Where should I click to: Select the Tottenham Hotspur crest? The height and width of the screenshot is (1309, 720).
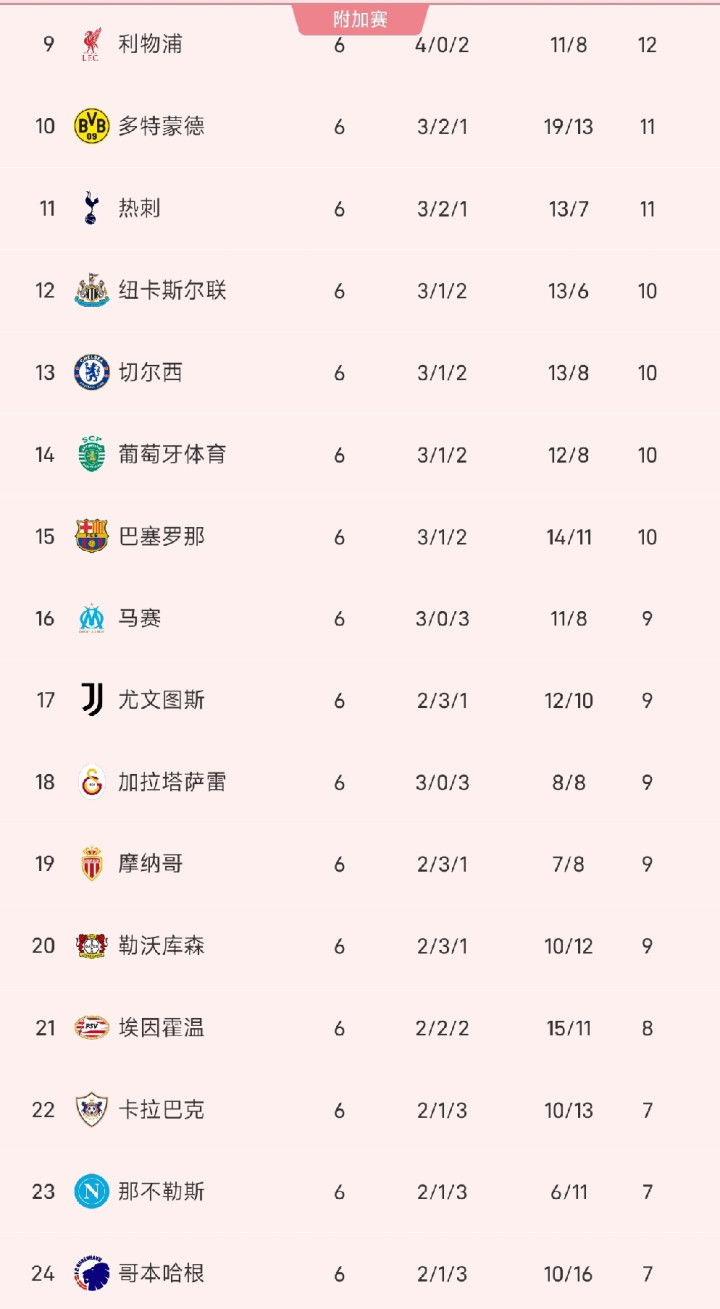click(x=91, y=209)
